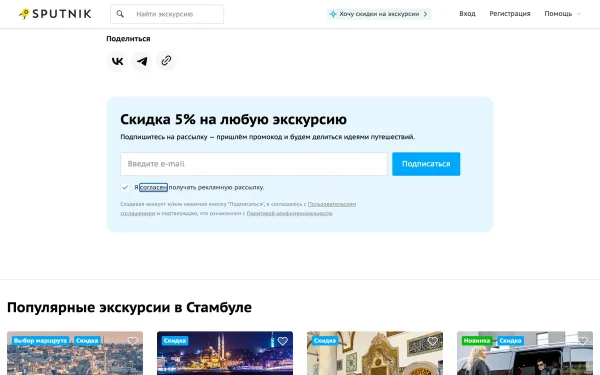Click the 'Поделиться' label

(128, 39)
